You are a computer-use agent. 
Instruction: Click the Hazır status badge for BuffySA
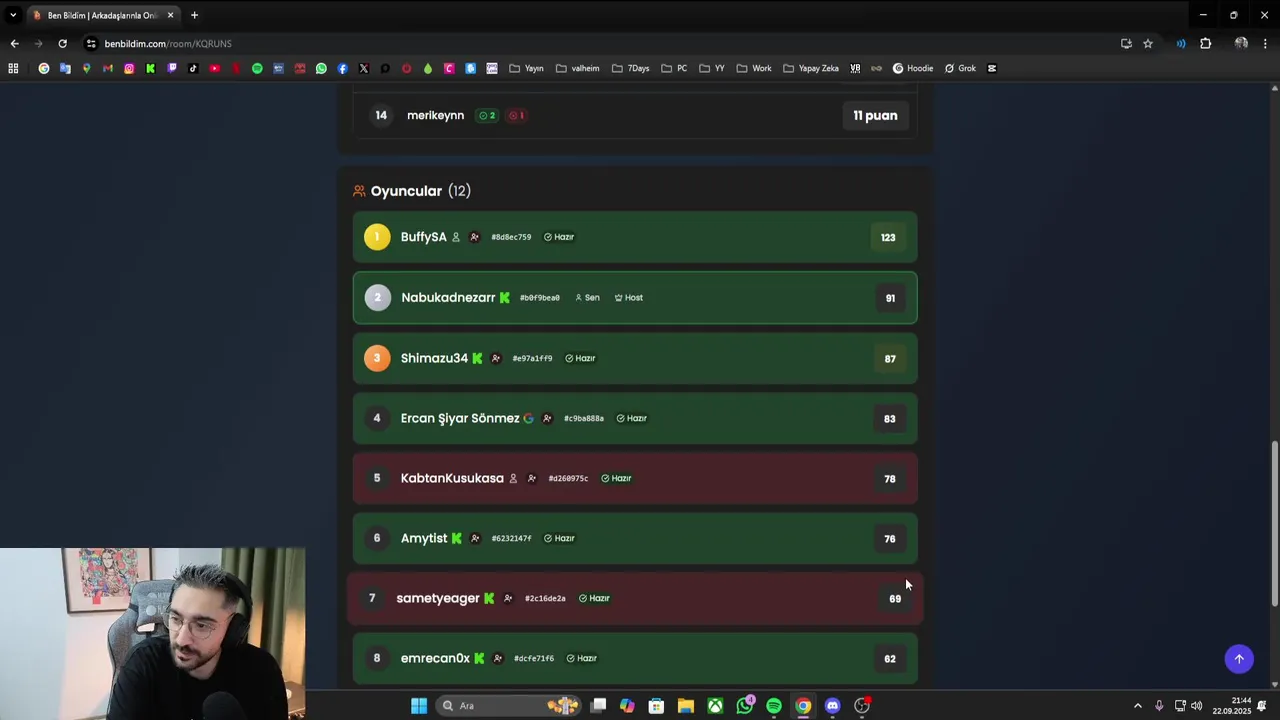(559, 237)
